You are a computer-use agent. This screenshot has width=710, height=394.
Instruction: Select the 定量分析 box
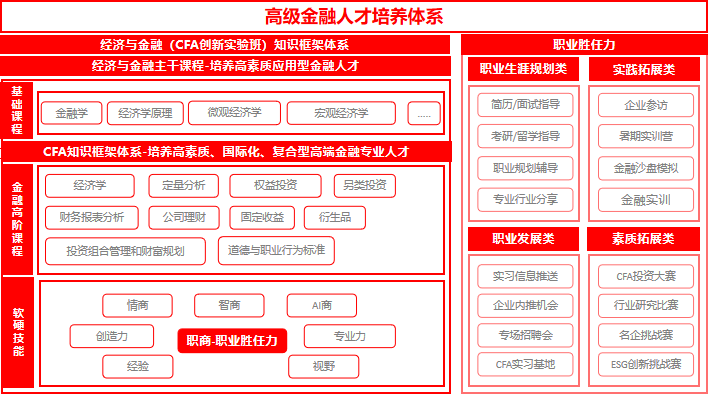point(184,186)
